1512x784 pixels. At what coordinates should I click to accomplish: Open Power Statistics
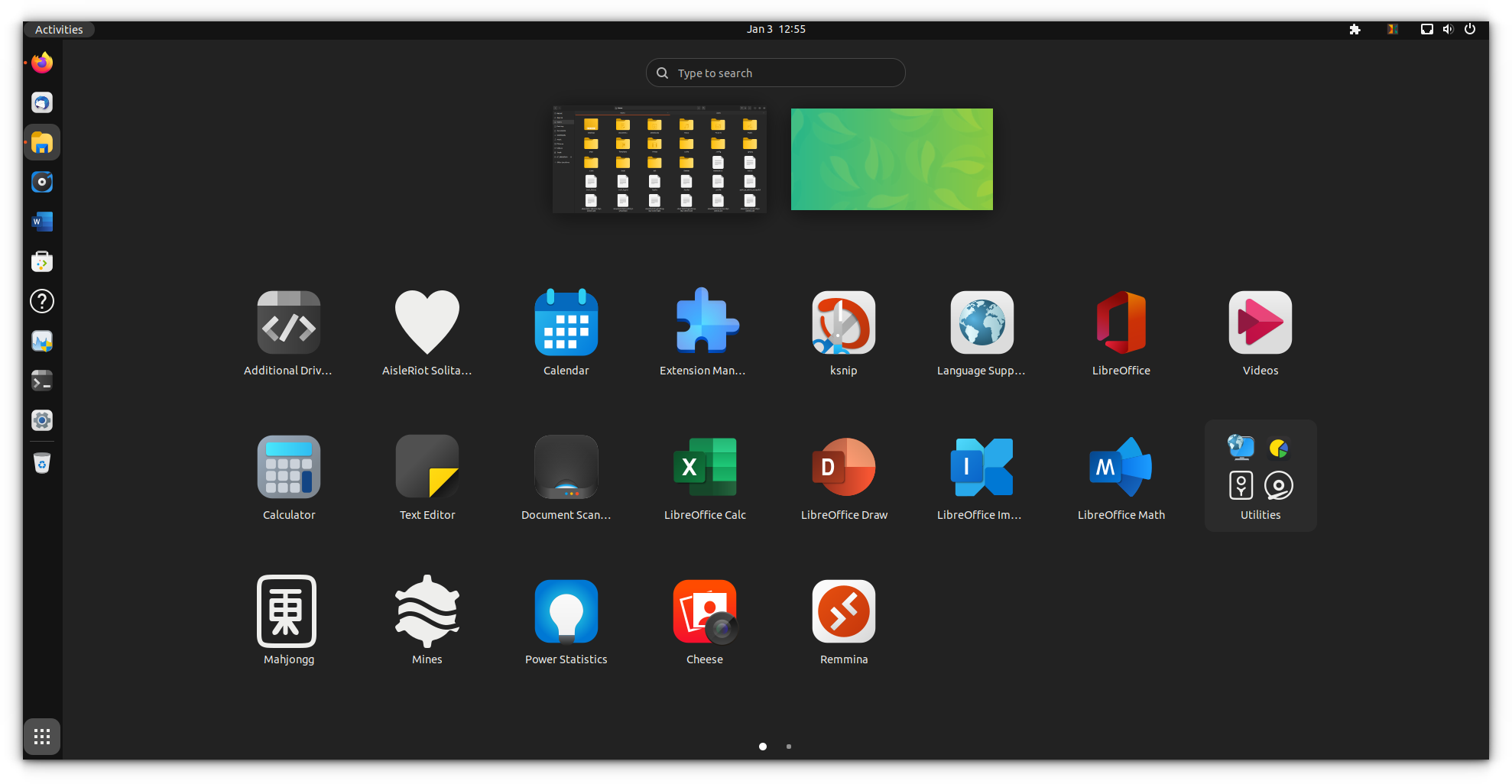click(x=566, y=611)
